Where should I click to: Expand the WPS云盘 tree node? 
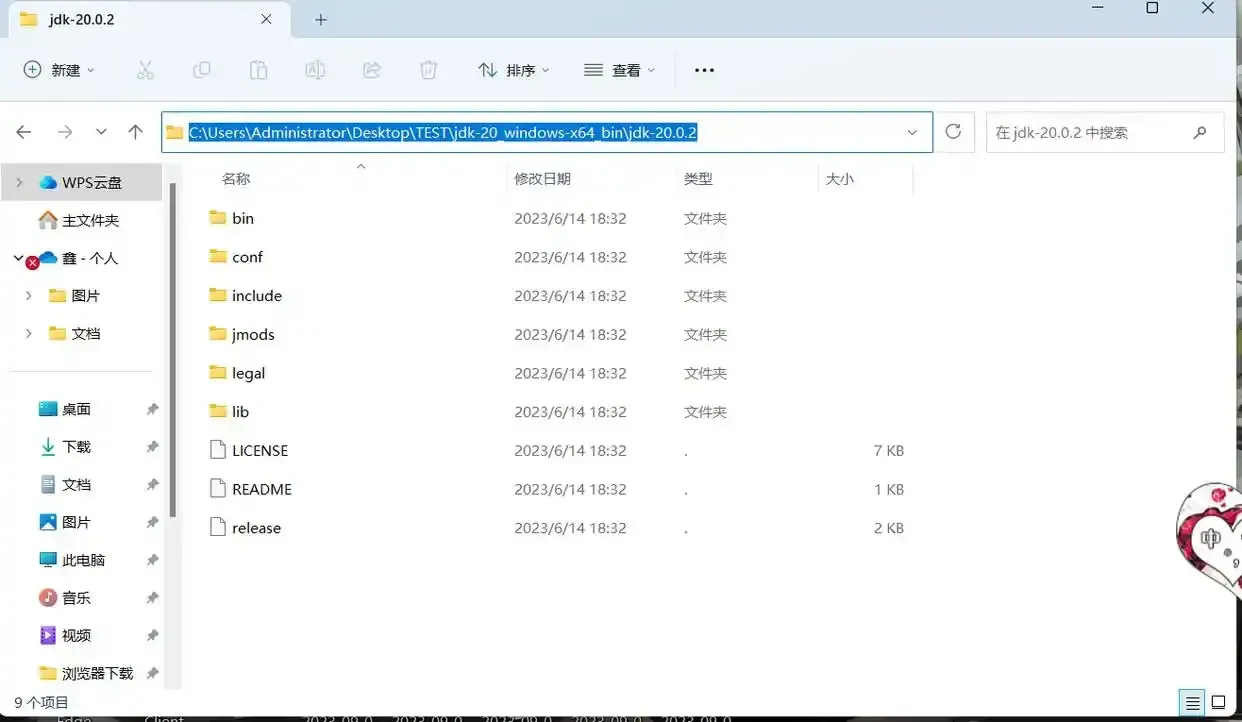[19, 183]
